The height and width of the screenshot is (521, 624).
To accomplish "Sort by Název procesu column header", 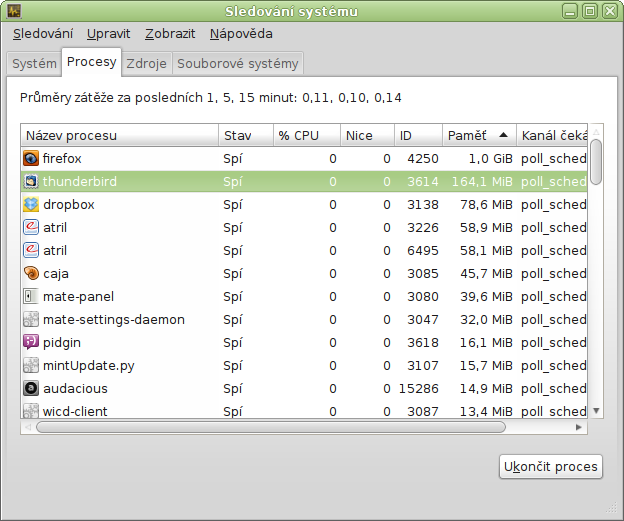I will pos(118,135).
